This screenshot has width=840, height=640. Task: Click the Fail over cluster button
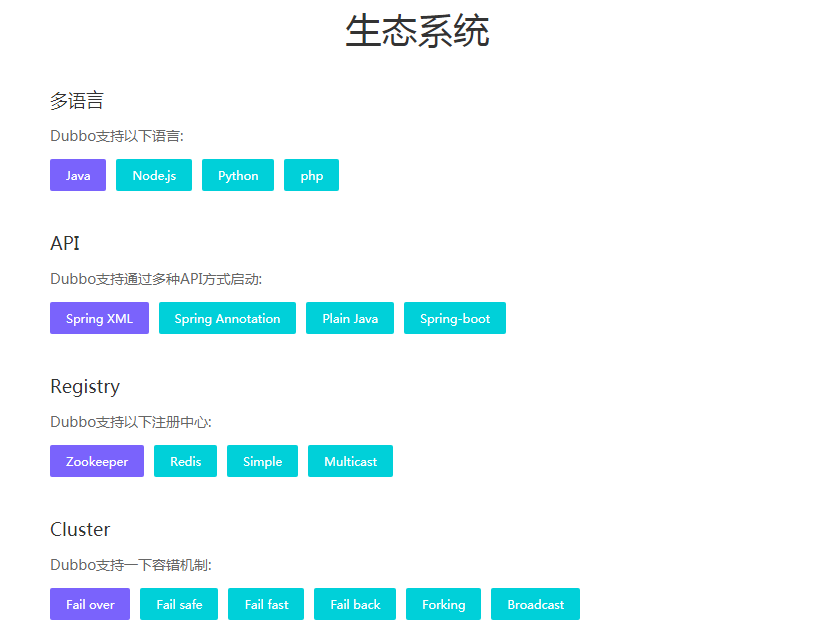tap(90, 604)
